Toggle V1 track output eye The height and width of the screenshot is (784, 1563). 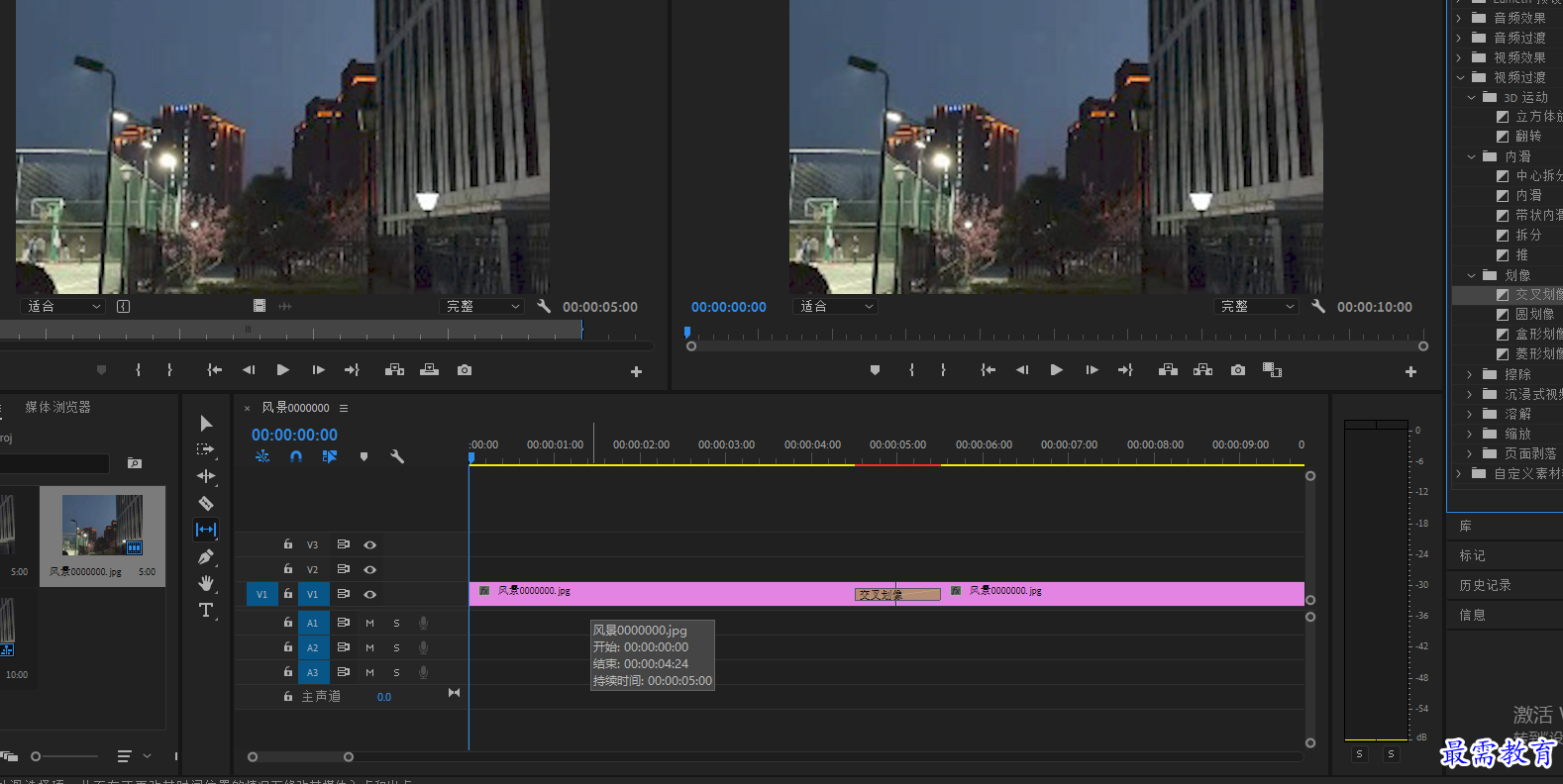coord(369,594)
